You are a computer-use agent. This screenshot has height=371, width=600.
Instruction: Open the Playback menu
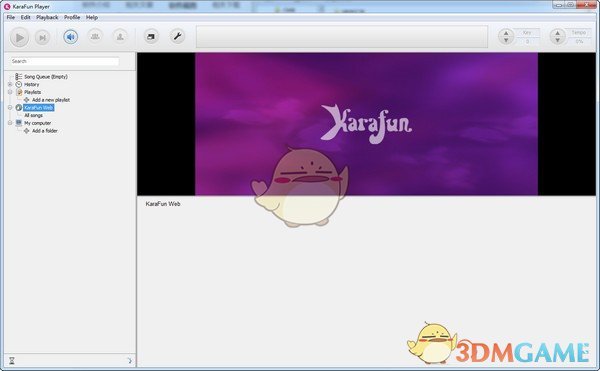click(47, 17)
